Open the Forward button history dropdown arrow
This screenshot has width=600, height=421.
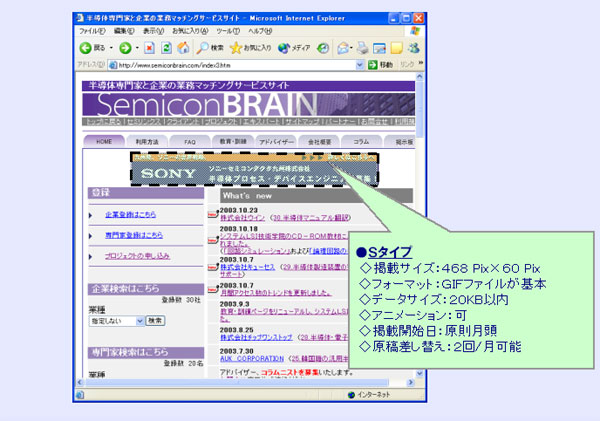(137, 48)
